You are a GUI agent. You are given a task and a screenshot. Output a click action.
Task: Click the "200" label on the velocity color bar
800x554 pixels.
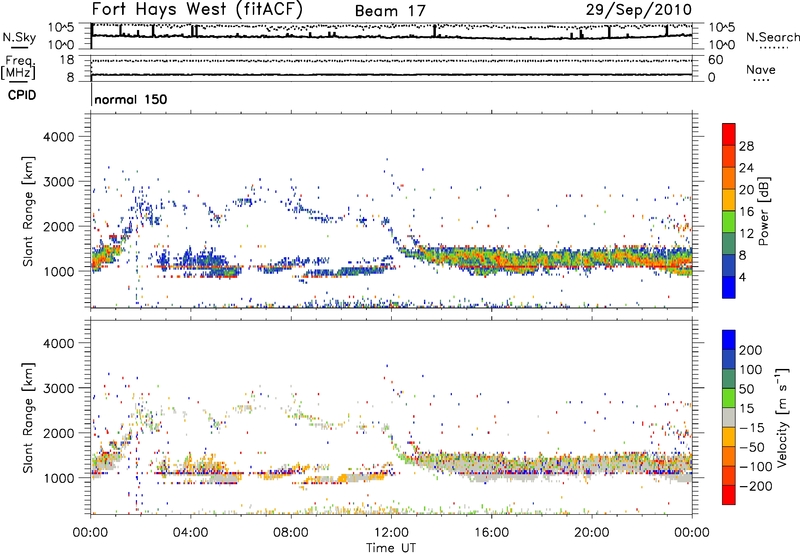(x=751, y=350)
